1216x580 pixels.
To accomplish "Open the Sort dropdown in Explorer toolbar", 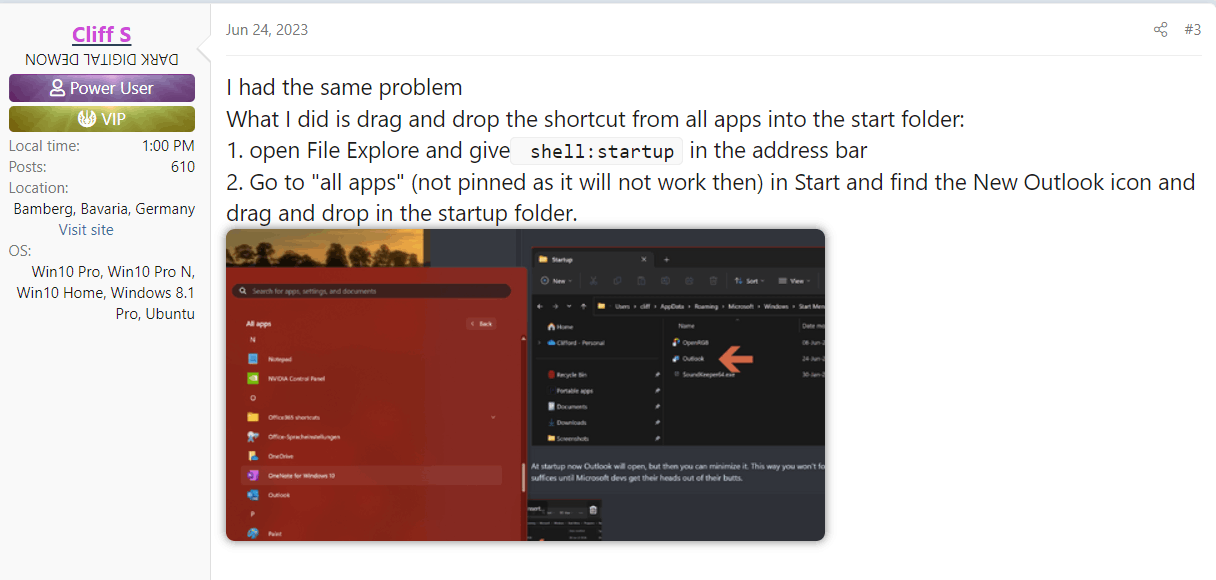I will [748, 281].
